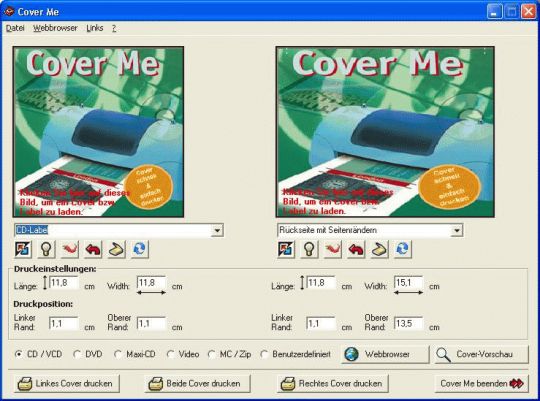
Task: Click the swap/resize image icon under right cover
Action: (286, 249)
